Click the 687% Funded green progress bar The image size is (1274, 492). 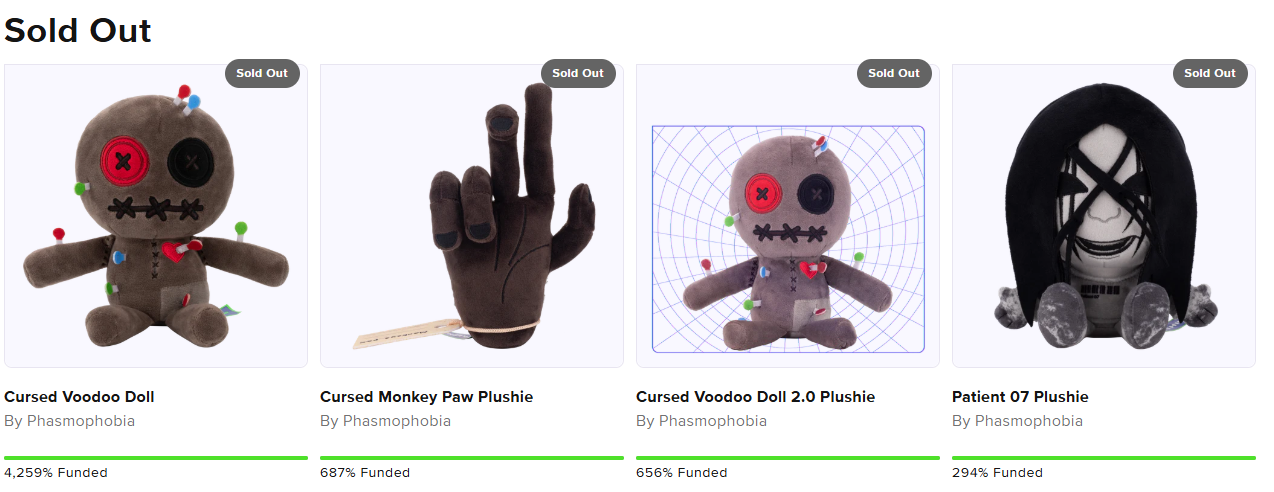tap(472, 458)
